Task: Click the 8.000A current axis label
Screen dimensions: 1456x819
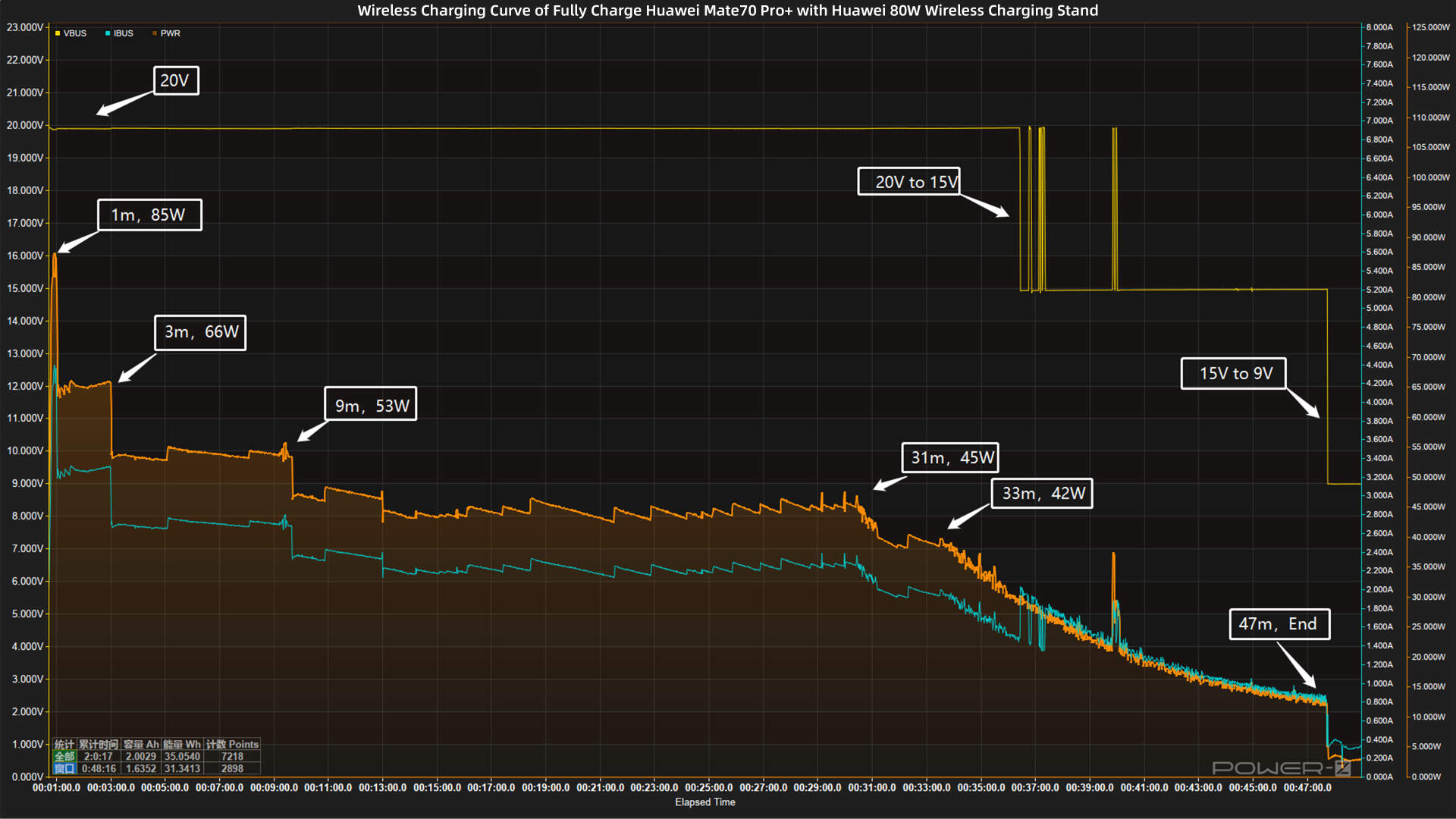Action: (x=1379, y=27)
